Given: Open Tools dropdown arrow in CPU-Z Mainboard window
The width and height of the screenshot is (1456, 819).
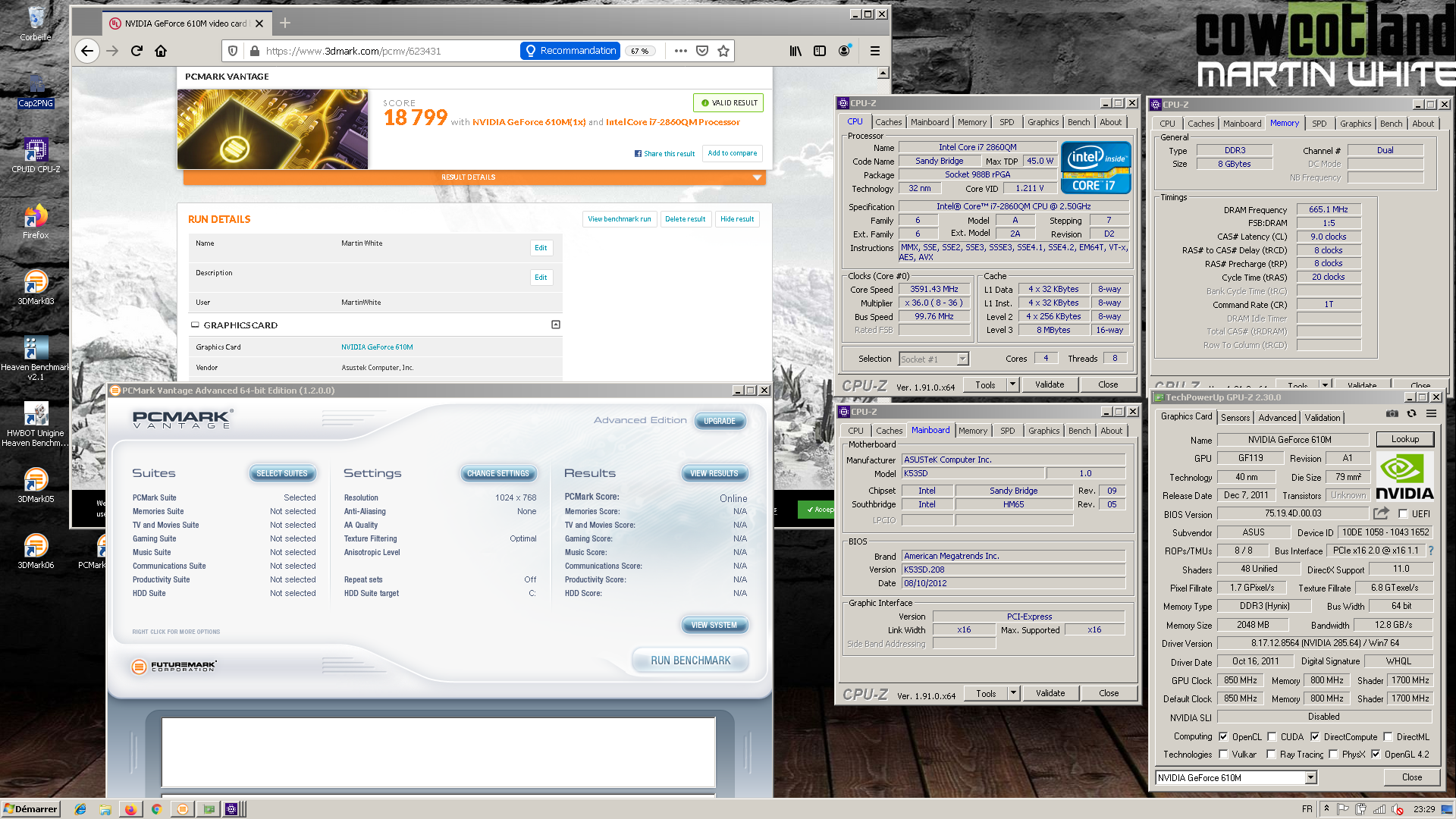Looking at the screenshot, I should 1013,693.
